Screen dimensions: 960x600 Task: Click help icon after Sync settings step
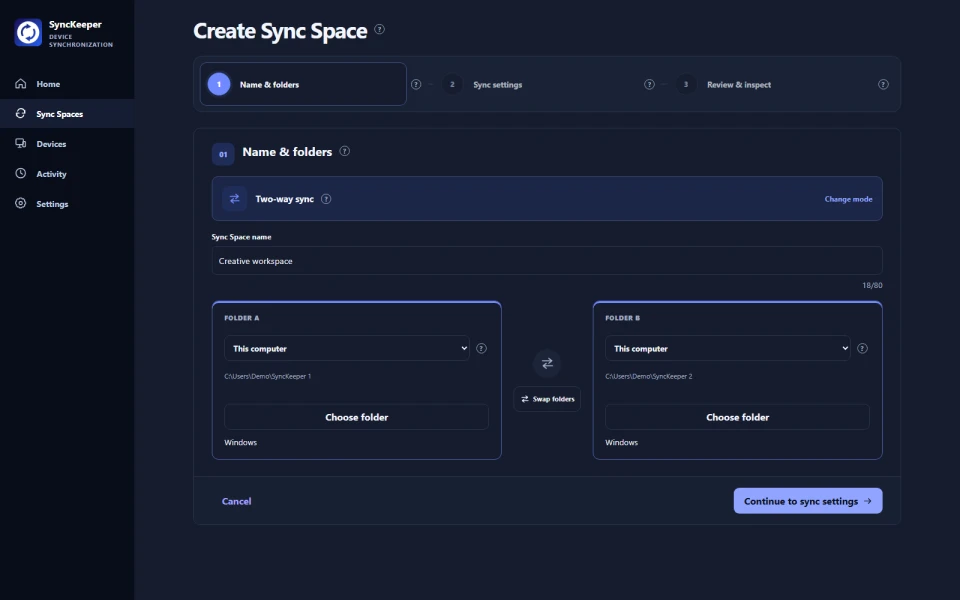tap(650, 84)
